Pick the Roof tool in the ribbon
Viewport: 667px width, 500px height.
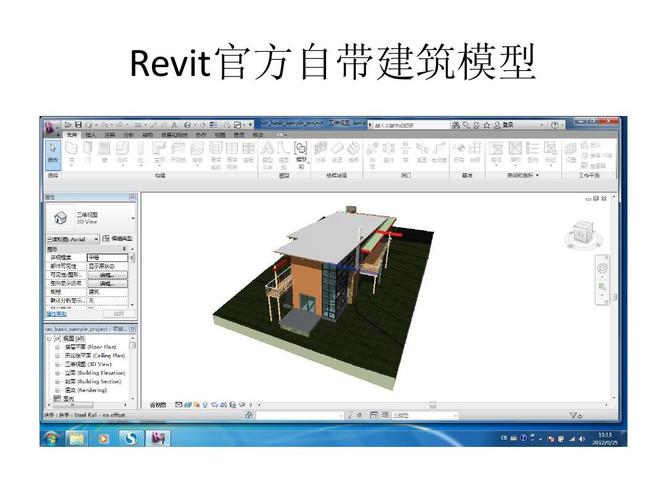coord(159,152)
